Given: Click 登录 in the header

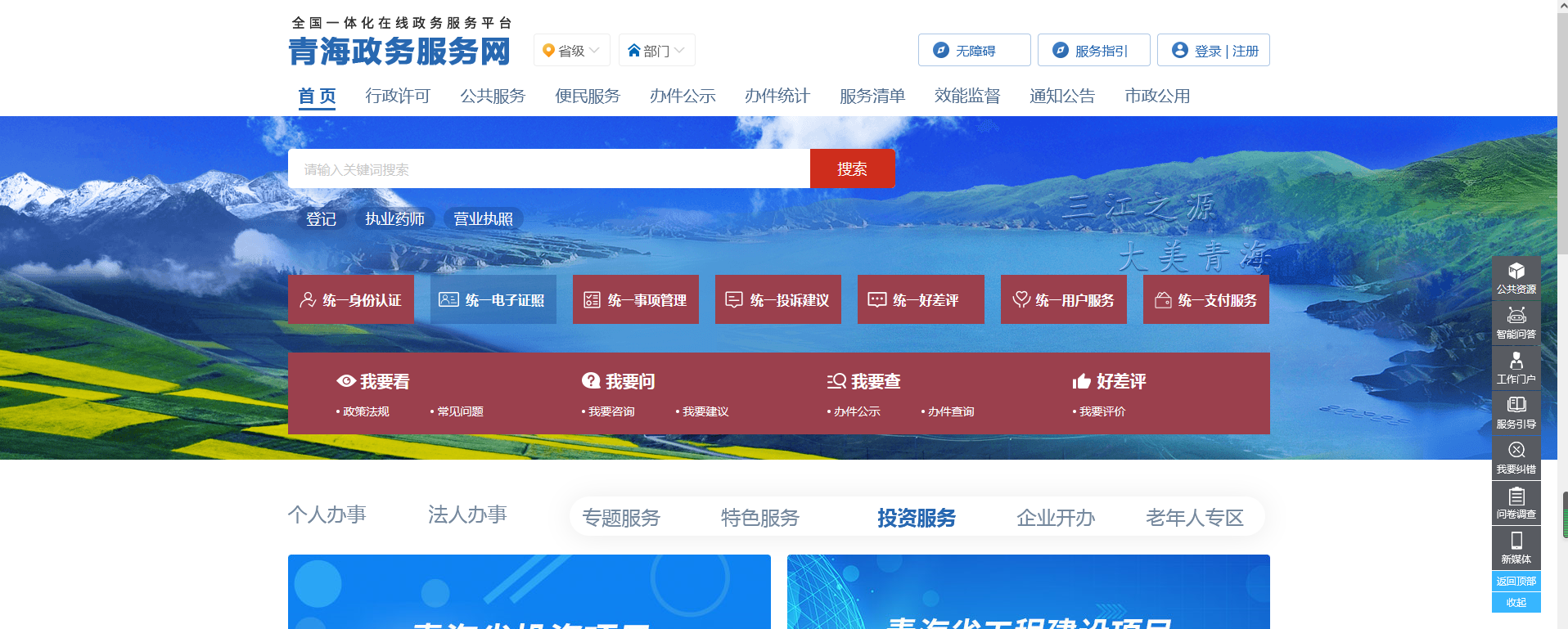Looking at the screenshot, I should [x=1207, y=51].
